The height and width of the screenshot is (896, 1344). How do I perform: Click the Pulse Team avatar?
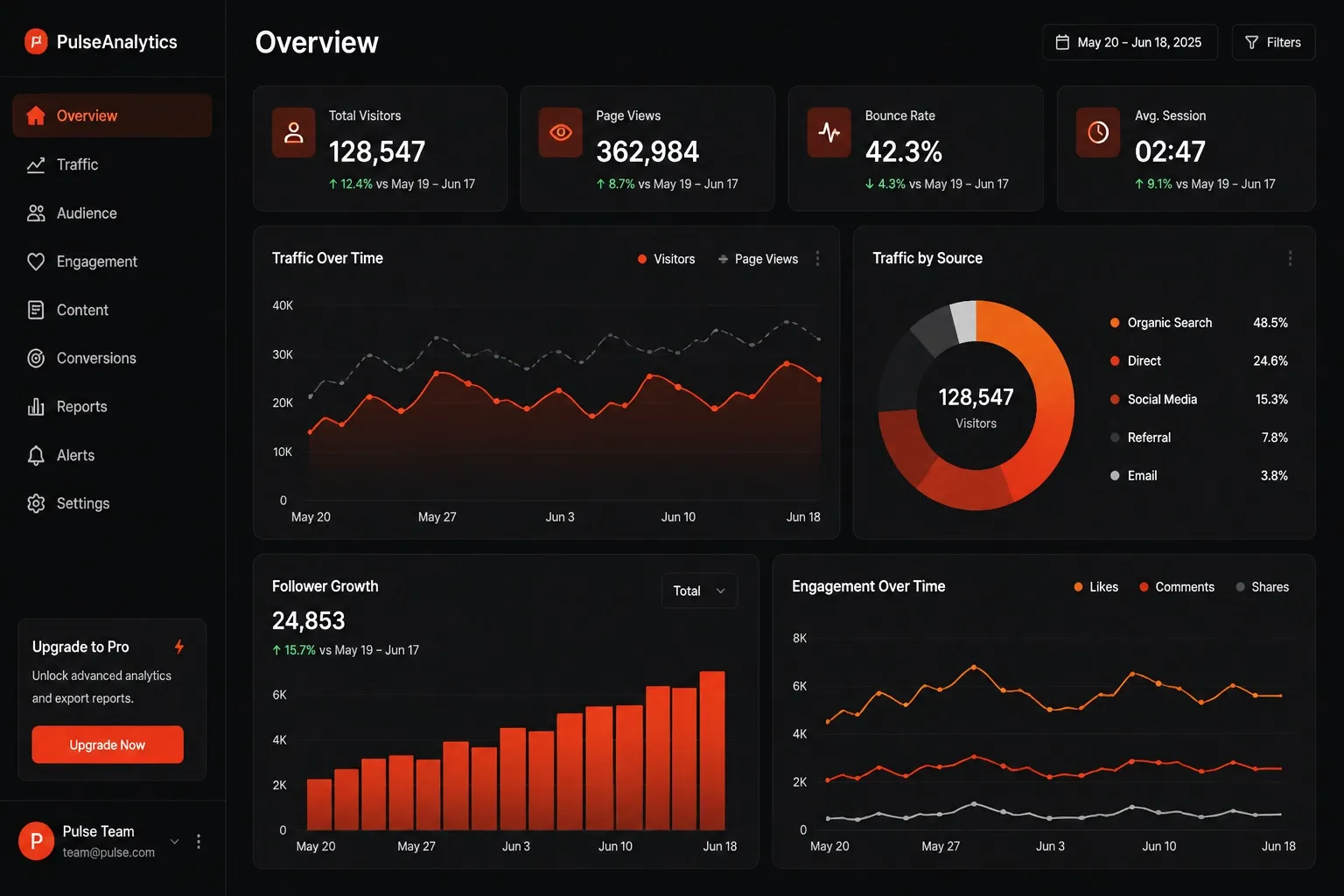[37, 841]
